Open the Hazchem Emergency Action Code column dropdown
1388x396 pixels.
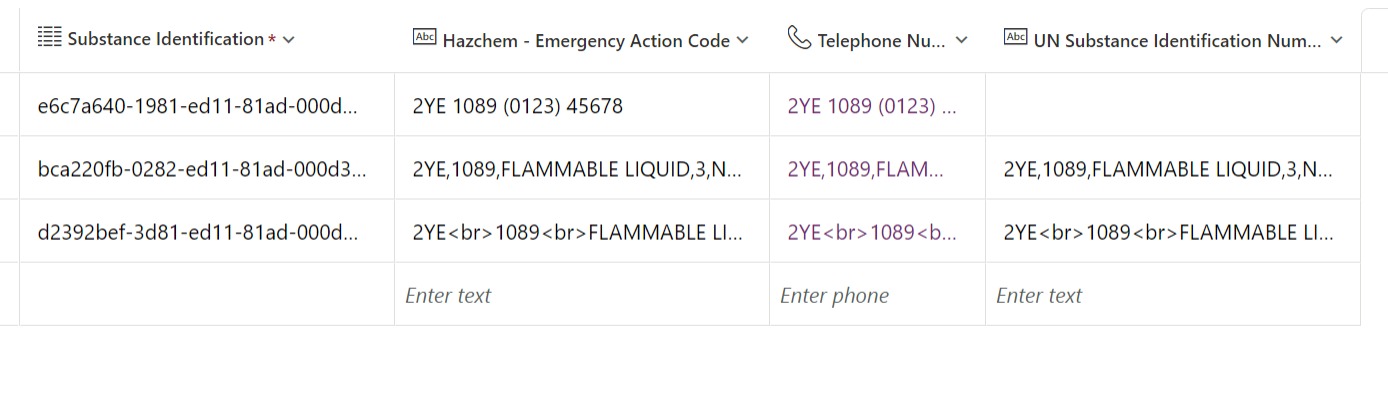(x=742, y=40)
